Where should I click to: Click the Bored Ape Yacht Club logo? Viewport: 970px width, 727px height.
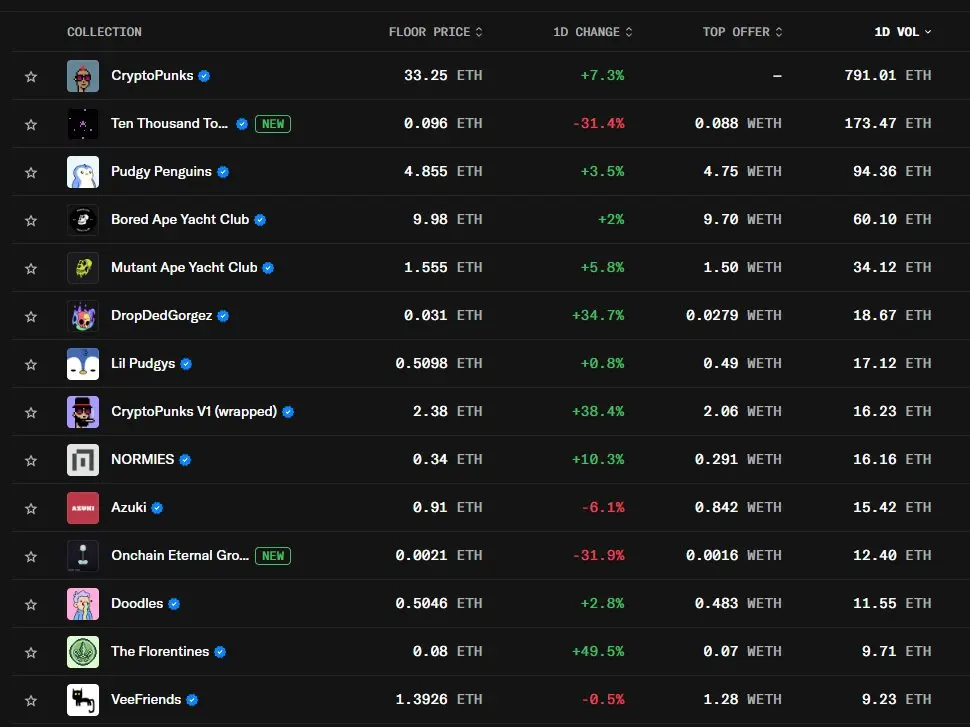pos(83,220)
